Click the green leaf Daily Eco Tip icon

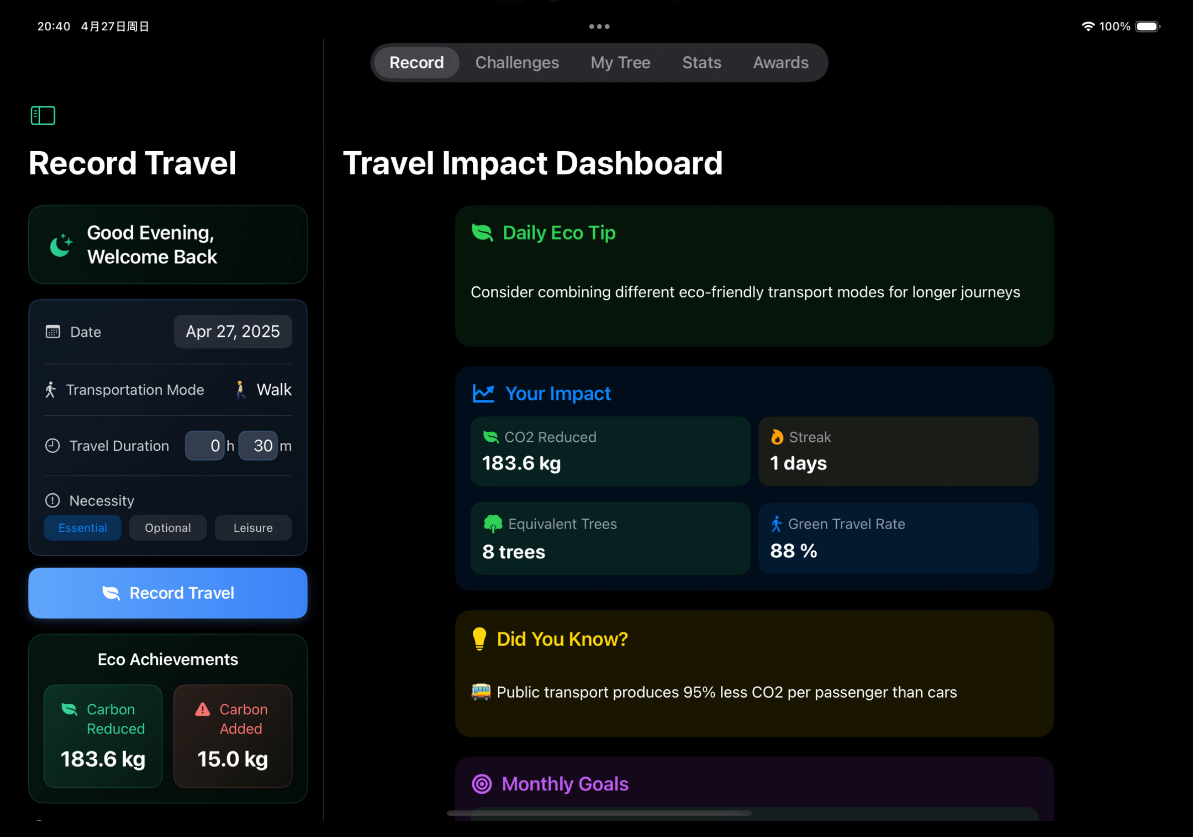482,233
